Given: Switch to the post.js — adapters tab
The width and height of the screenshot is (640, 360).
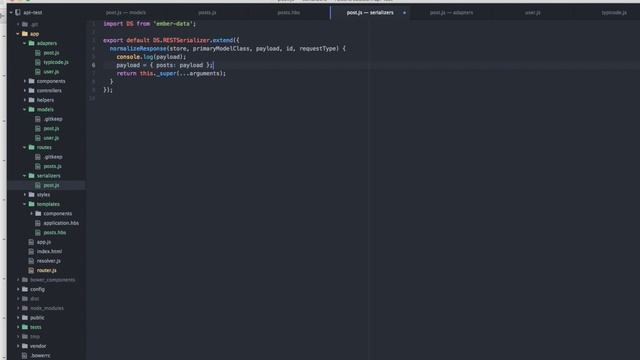Looking at the screenshot, I should pyautogui.click(x=451, y=13).
